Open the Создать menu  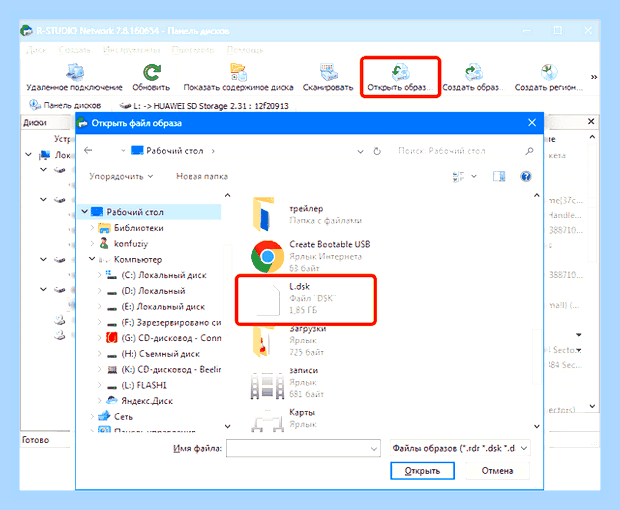tap(74, 50)
